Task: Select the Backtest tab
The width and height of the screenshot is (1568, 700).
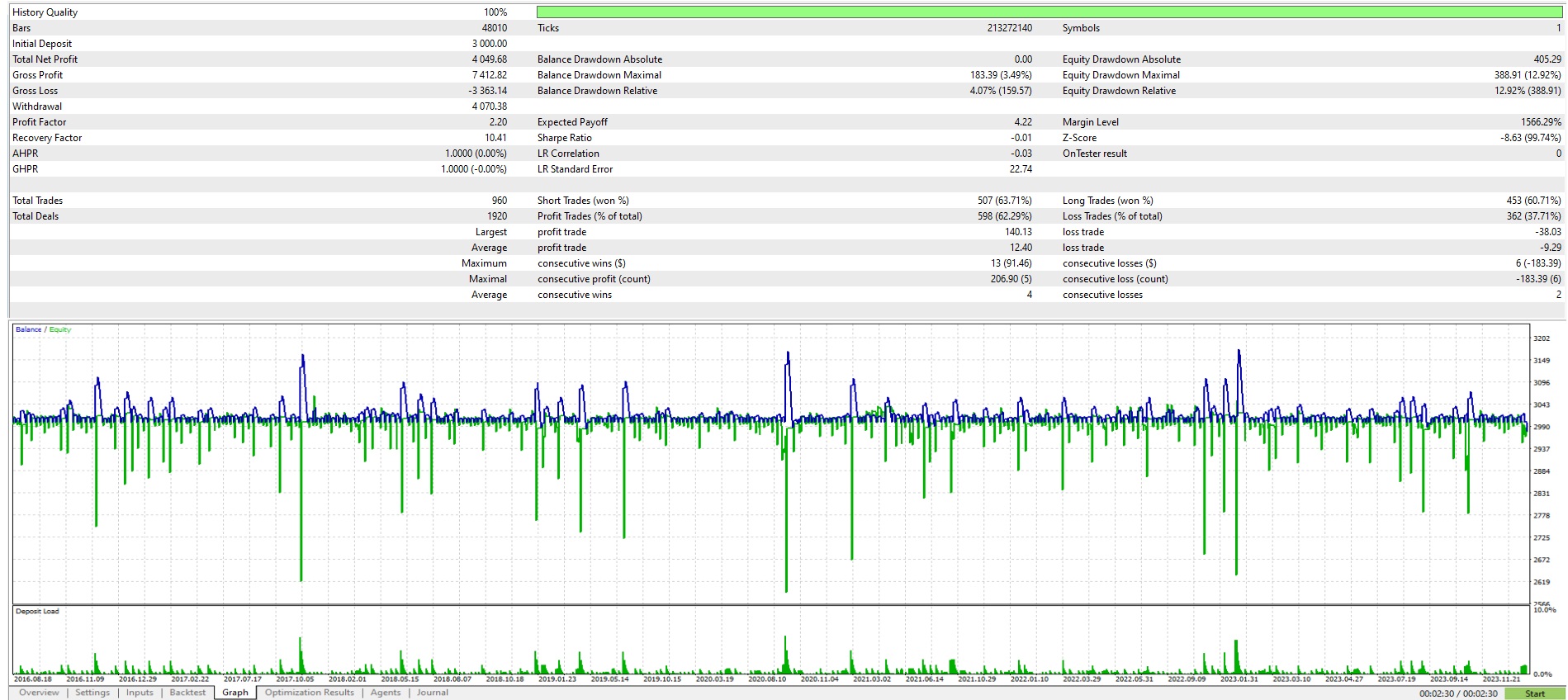Action: tap(187, 693)
